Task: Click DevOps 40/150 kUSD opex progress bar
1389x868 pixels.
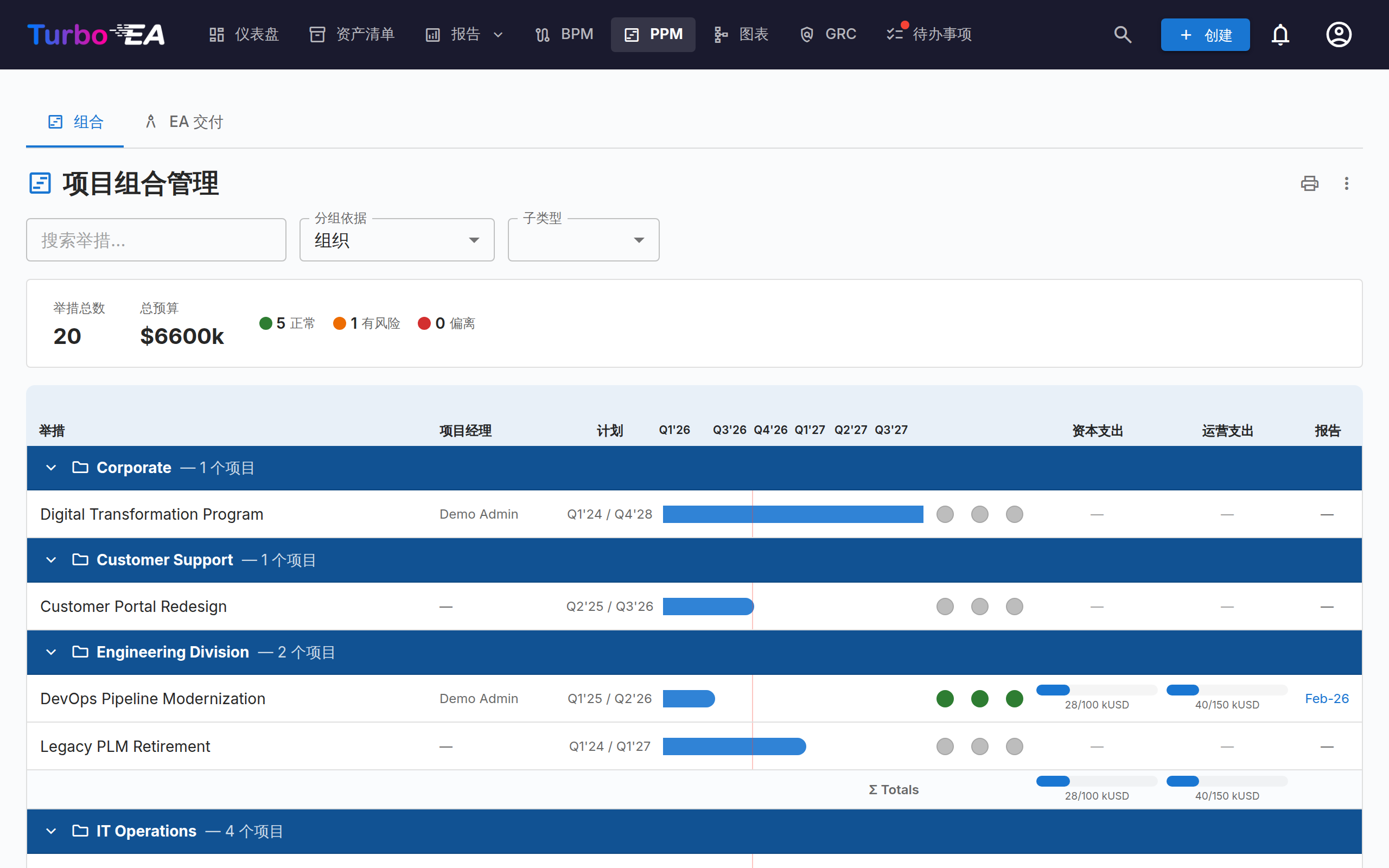Action: (1227, 690)
